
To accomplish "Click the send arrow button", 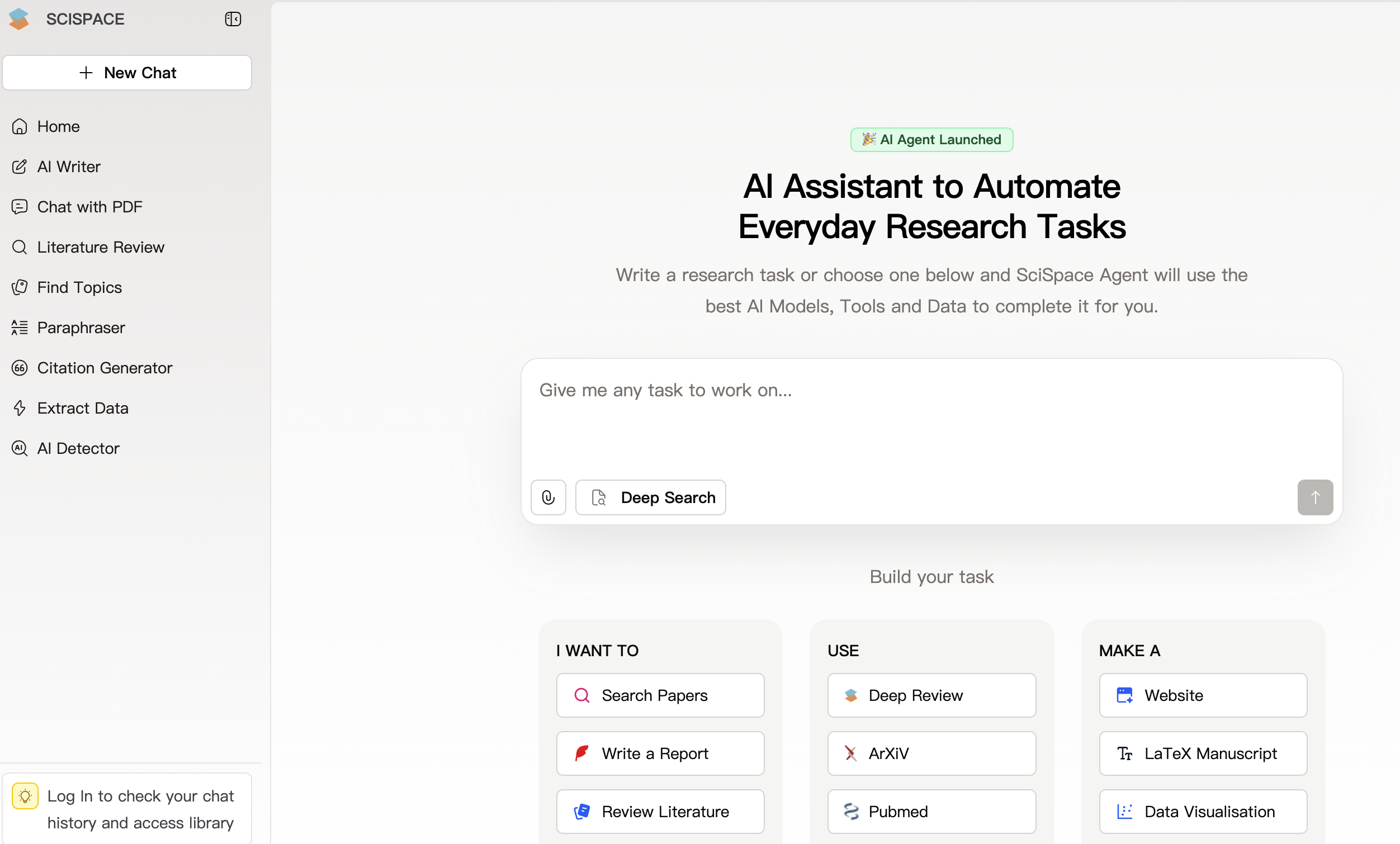I will click(x=1314, y=497).
